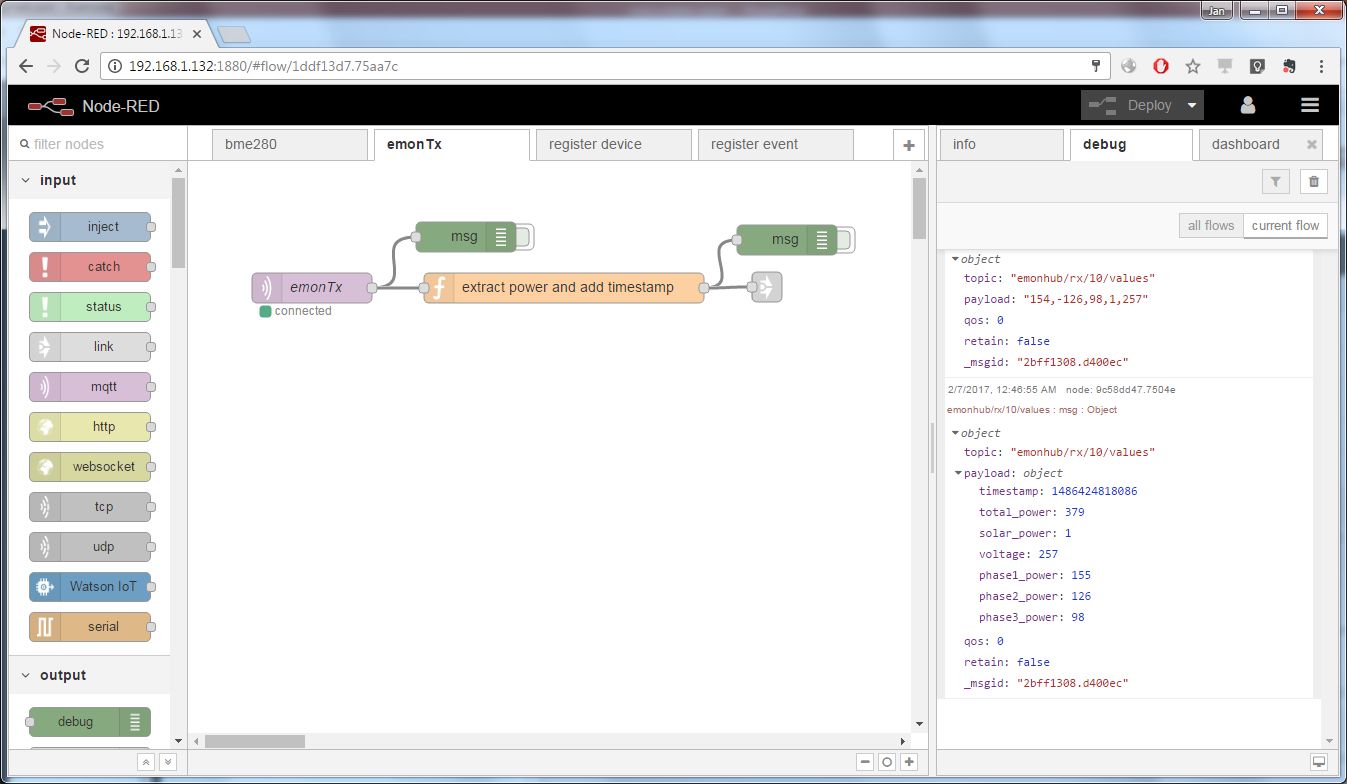The height and width of the screenshot is (784, 1347).
Task: Collapse the second debug object triangle
Action: (956, 433)
